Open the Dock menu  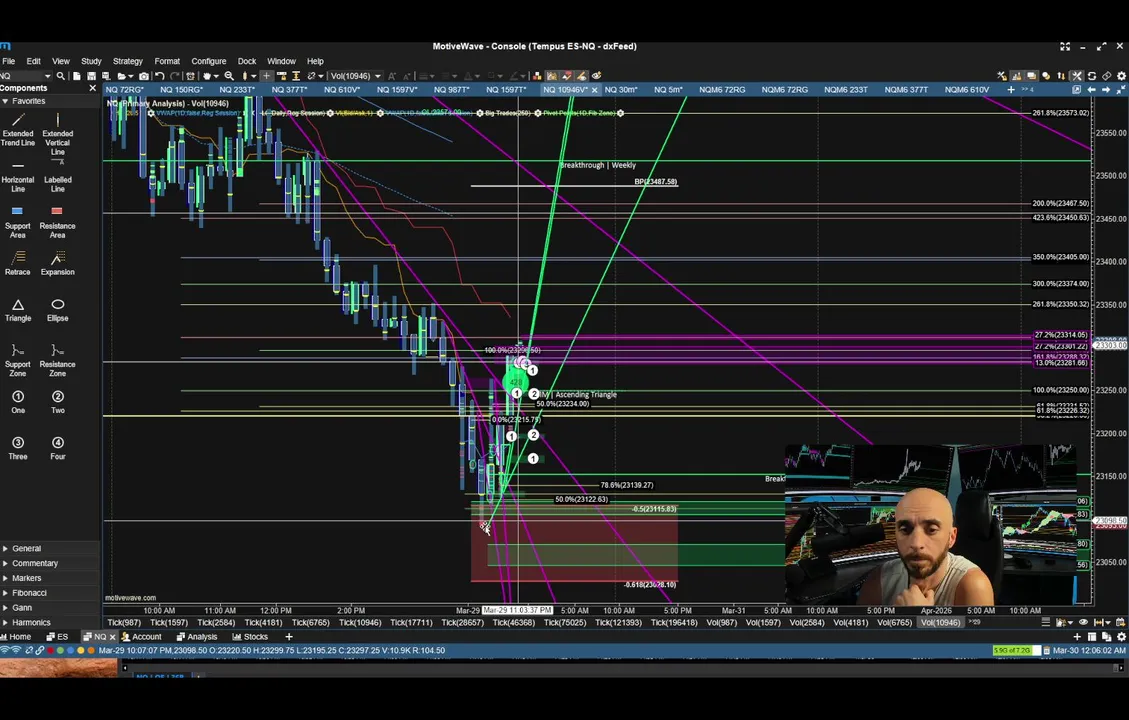point(247,61)
